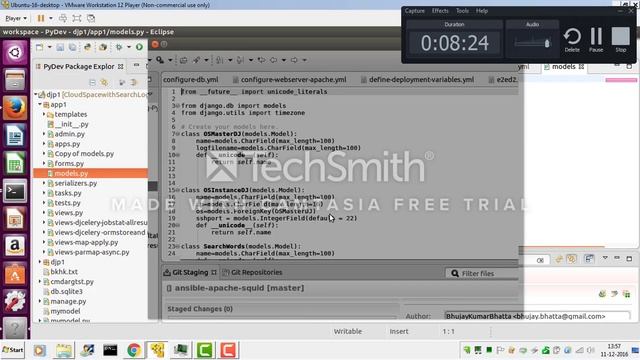Viewport: 640px width, 360px height.
Task: Pause the Camtasia recording
Action: click(596, 40)
